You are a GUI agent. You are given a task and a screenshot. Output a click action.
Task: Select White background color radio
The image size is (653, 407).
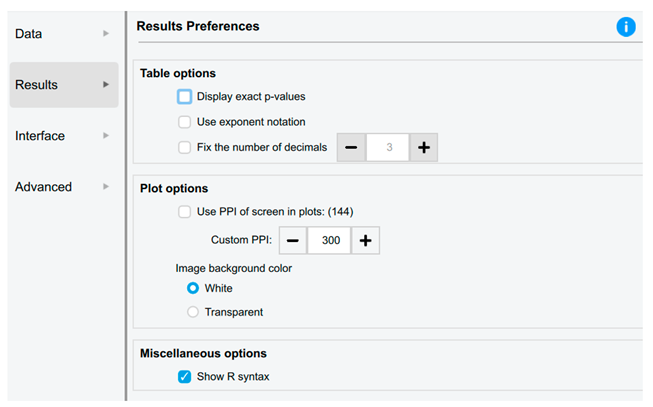click(x=193, y=288)
